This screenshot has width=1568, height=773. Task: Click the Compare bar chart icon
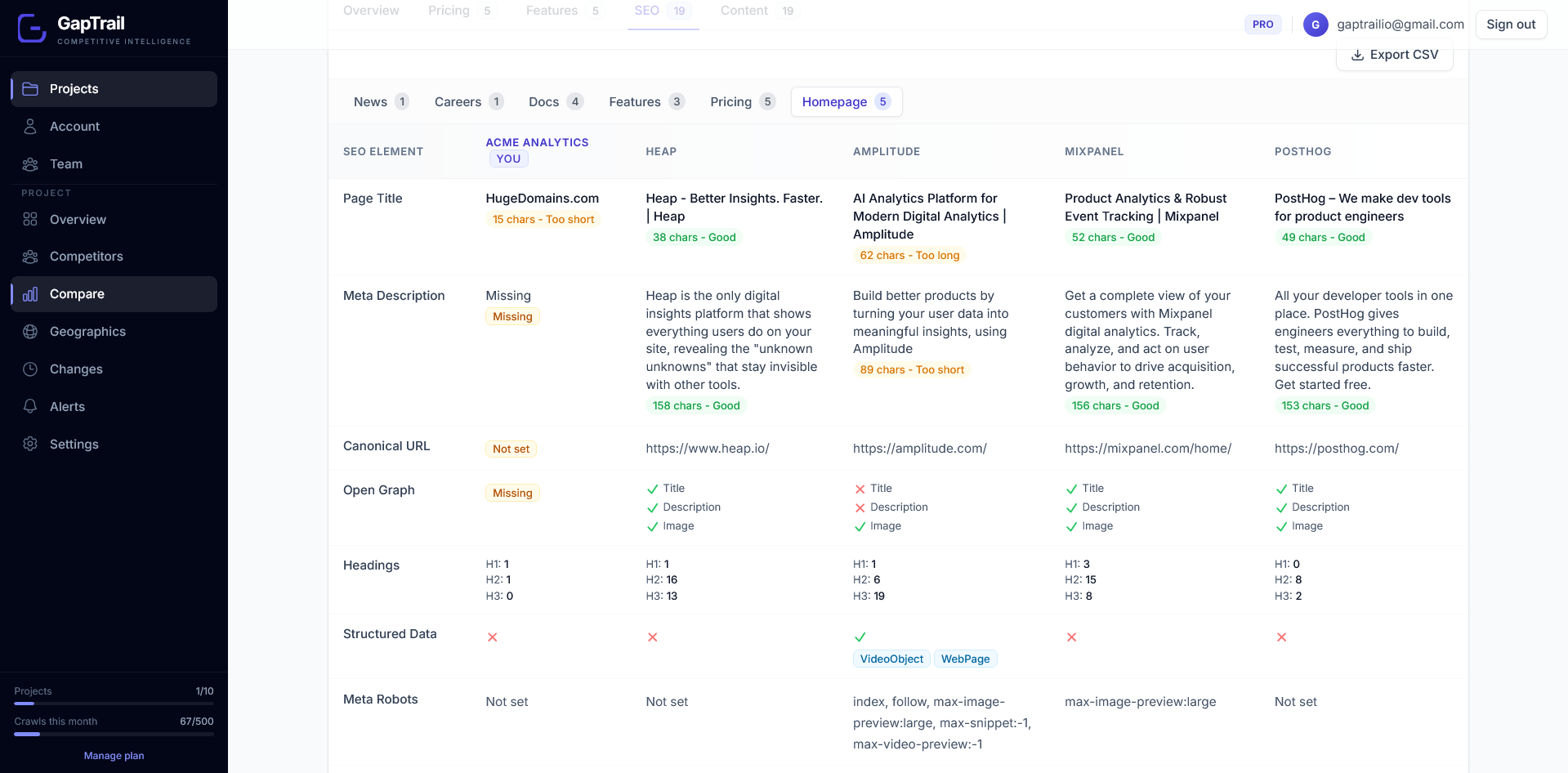30,294
